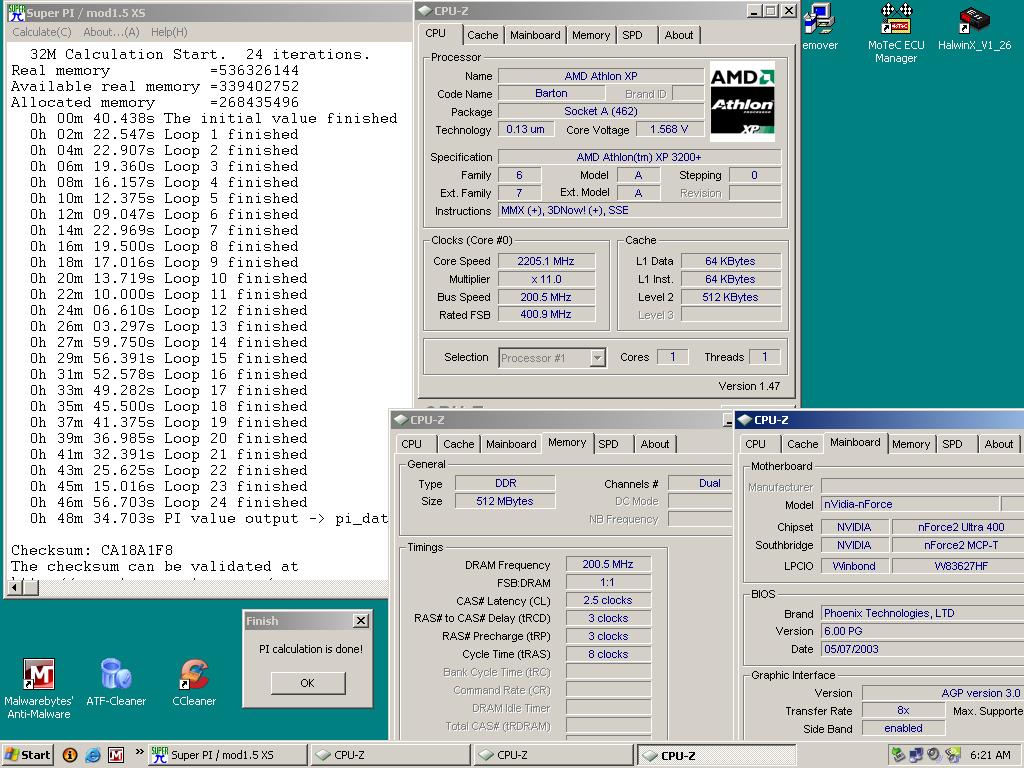Screen dimensions: 1024x768
Task: Click the 'Loop 24 finished' result line
Action: [168, 503]
